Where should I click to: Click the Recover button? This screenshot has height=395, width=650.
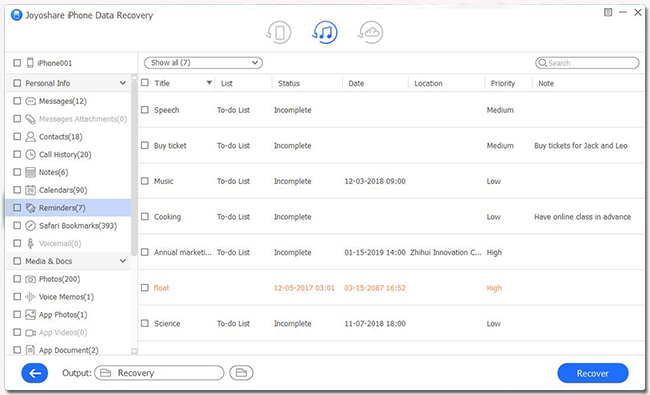(593, 373)
